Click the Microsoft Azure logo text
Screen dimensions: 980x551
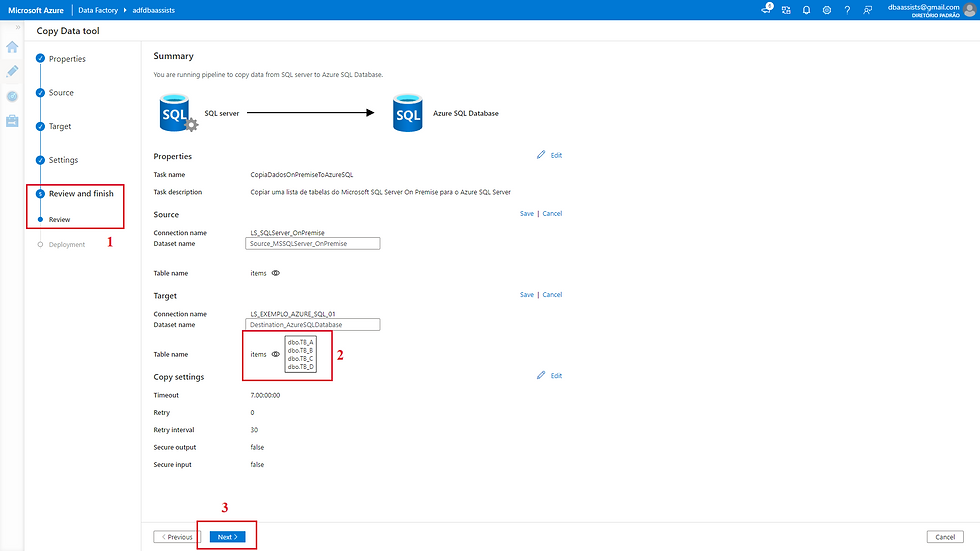coord(36,10)
